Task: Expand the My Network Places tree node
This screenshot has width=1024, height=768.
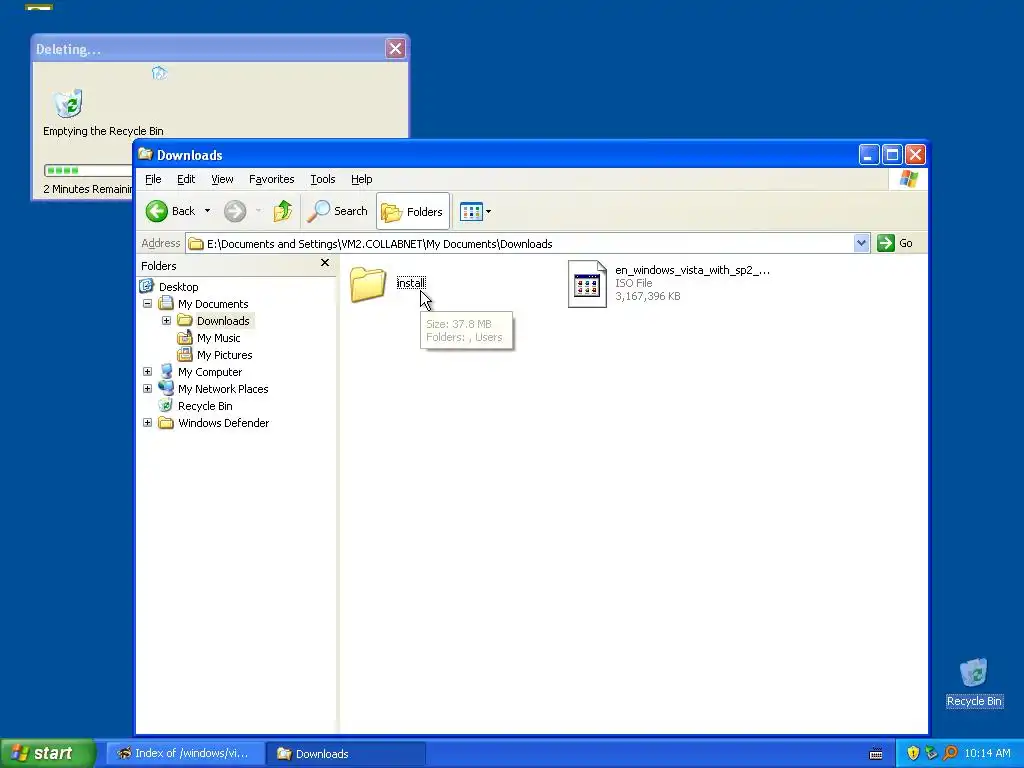Action: tap(148, 389)
